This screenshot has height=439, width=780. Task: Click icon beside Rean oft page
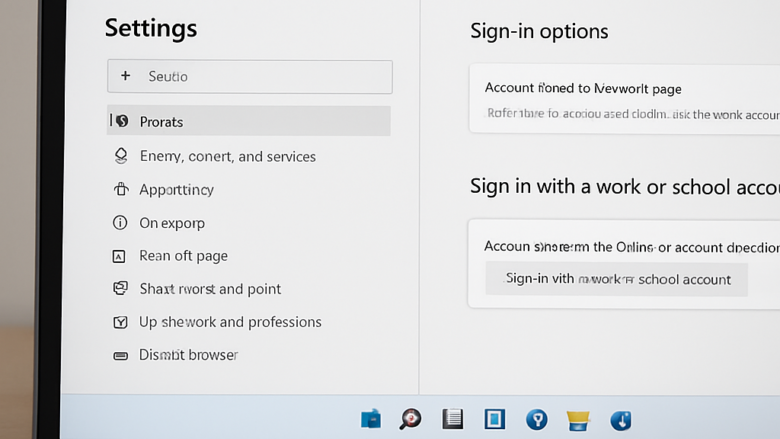[x=119, y=257]
